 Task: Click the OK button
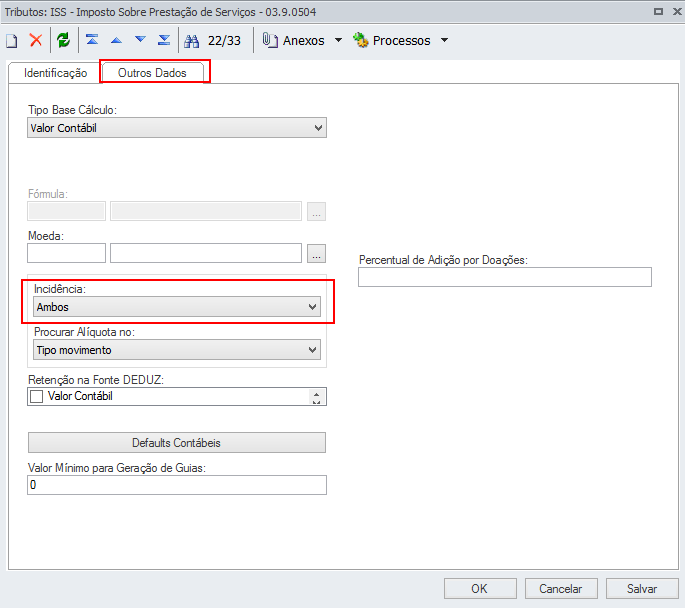point(480,589)
